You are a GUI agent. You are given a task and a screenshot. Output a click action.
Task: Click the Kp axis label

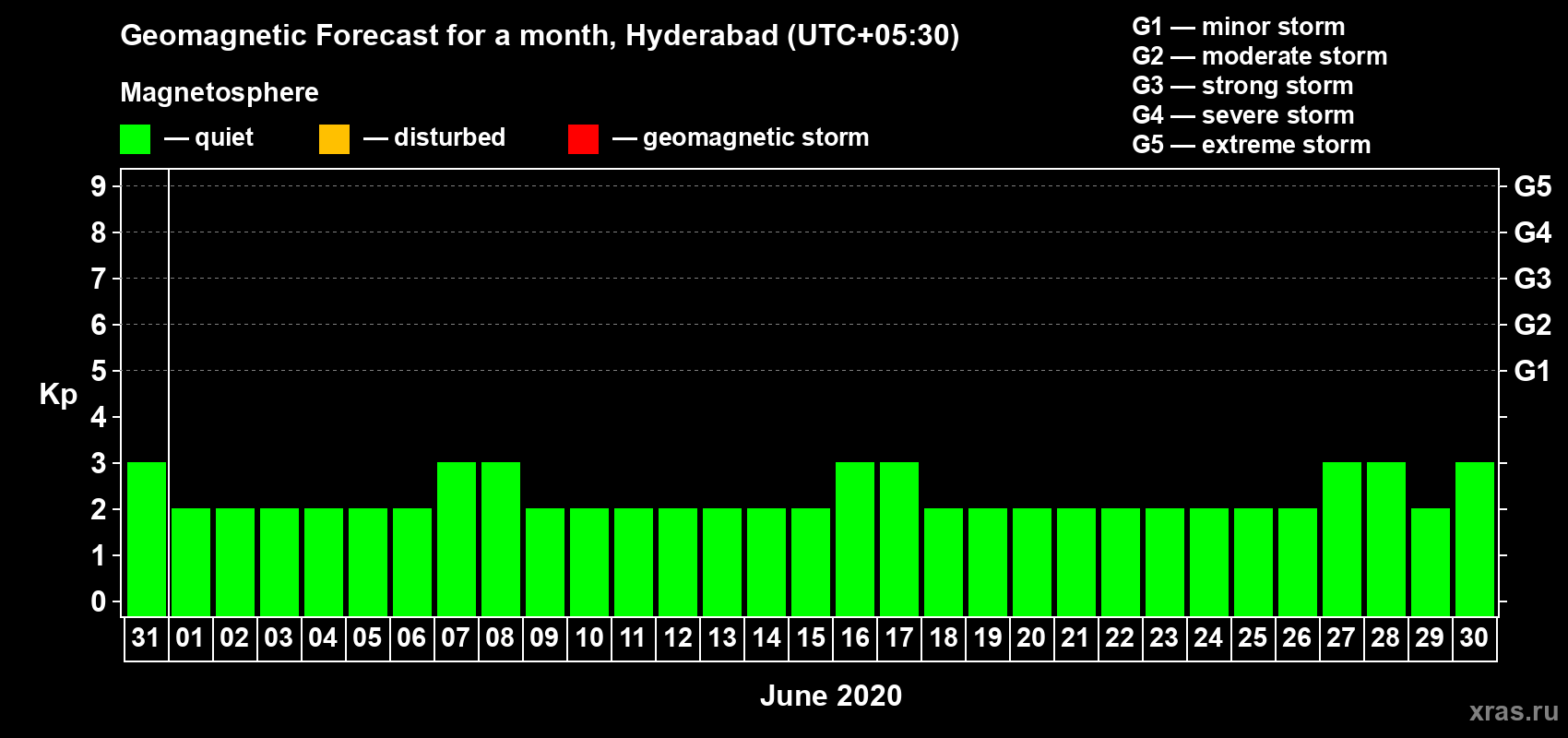(x=58, y=395)
